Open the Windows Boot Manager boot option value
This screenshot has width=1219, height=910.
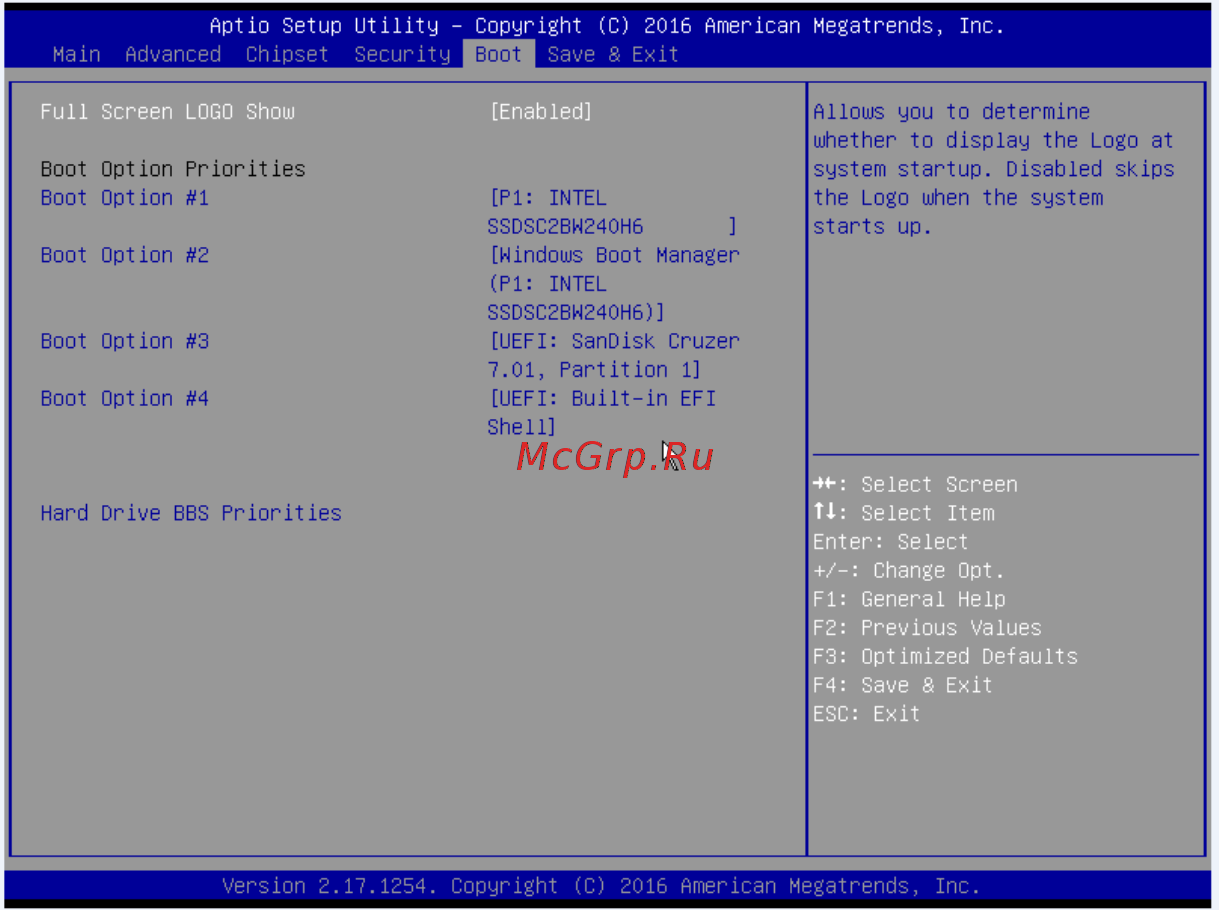(613, 284)
